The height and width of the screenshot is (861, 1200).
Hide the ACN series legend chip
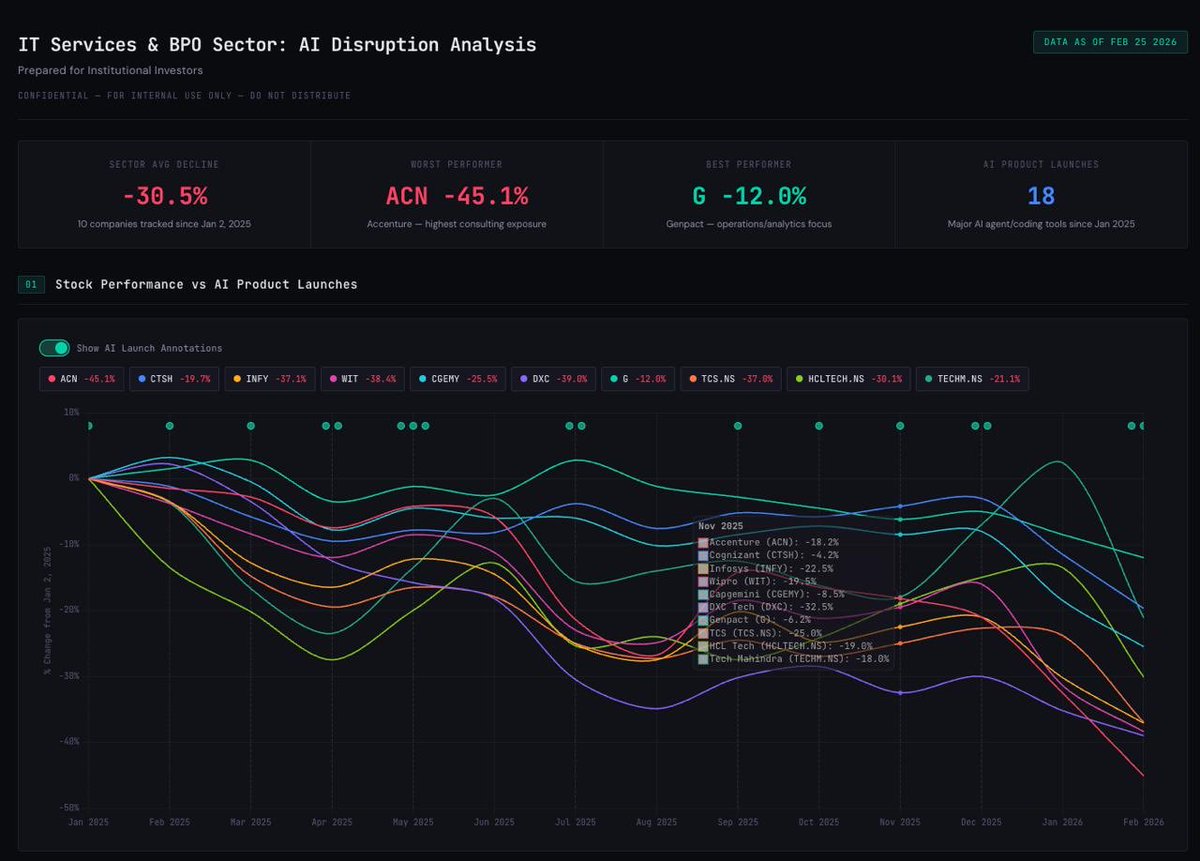point(81,379)
